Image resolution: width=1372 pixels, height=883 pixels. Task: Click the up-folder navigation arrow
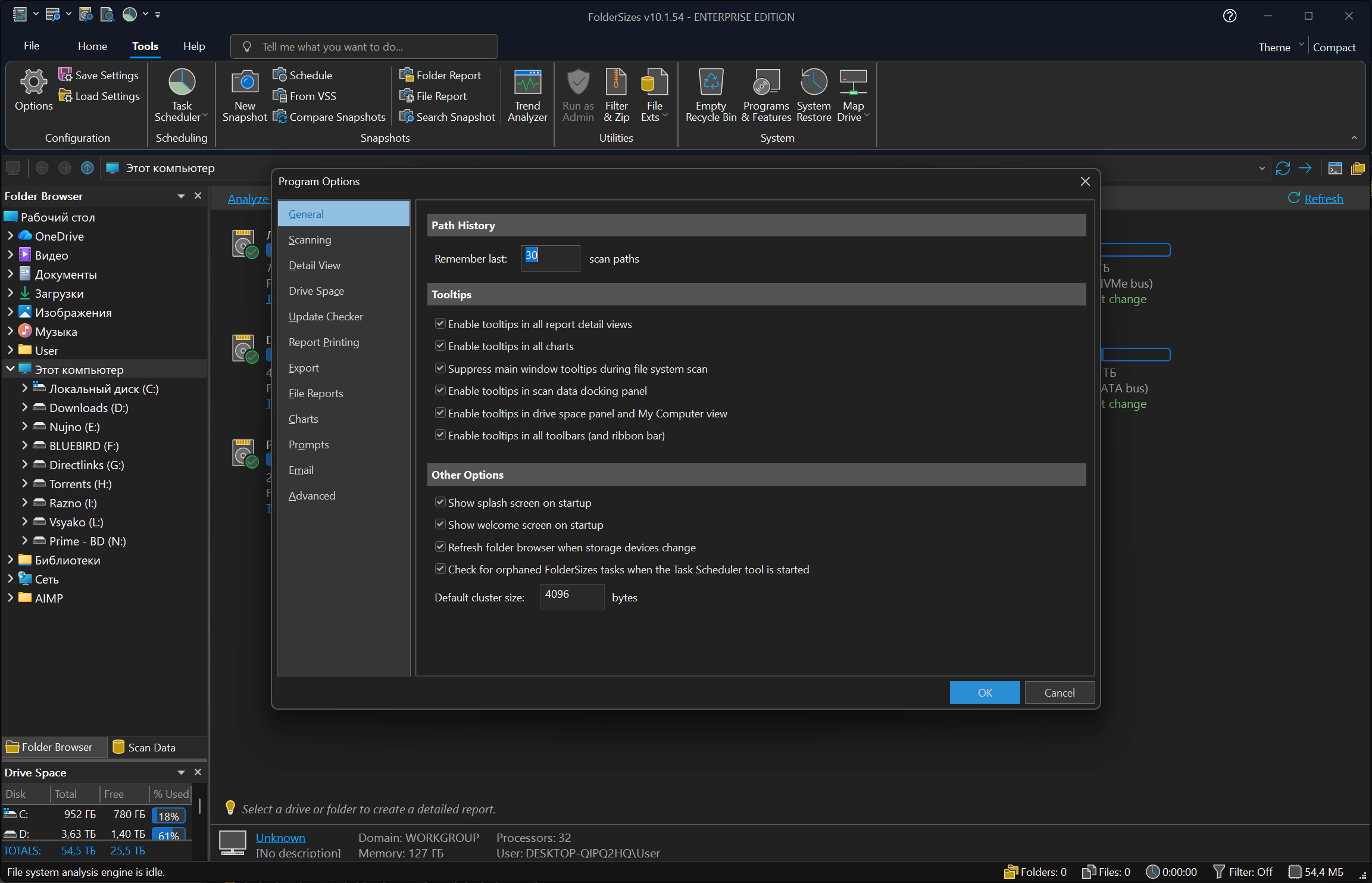(87, 168)
